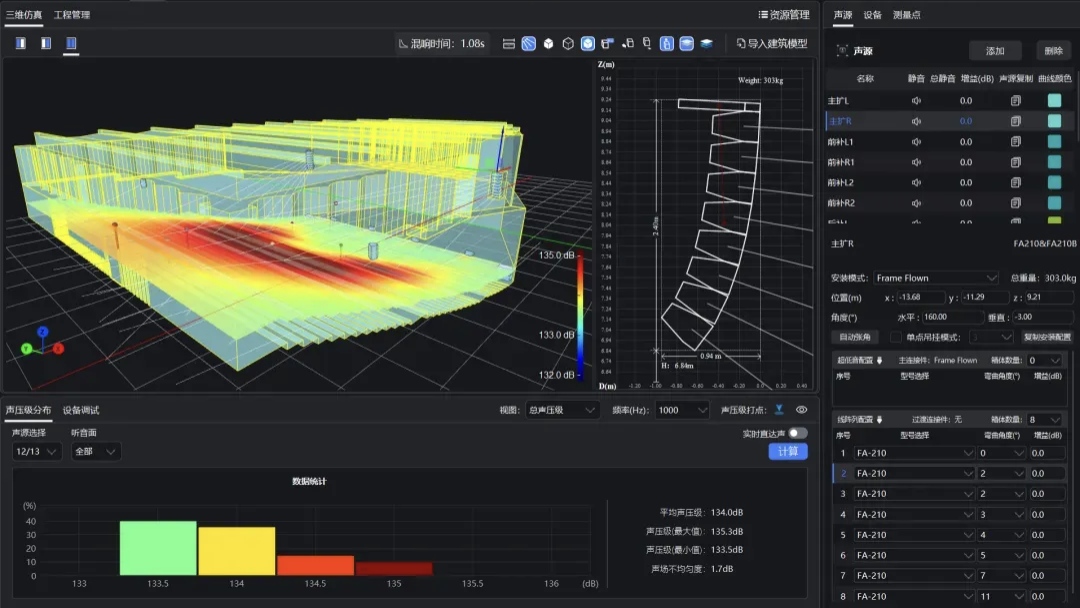Switch to the 设备调试 tab
The image size is (1080, 608).
coord(81,410)
